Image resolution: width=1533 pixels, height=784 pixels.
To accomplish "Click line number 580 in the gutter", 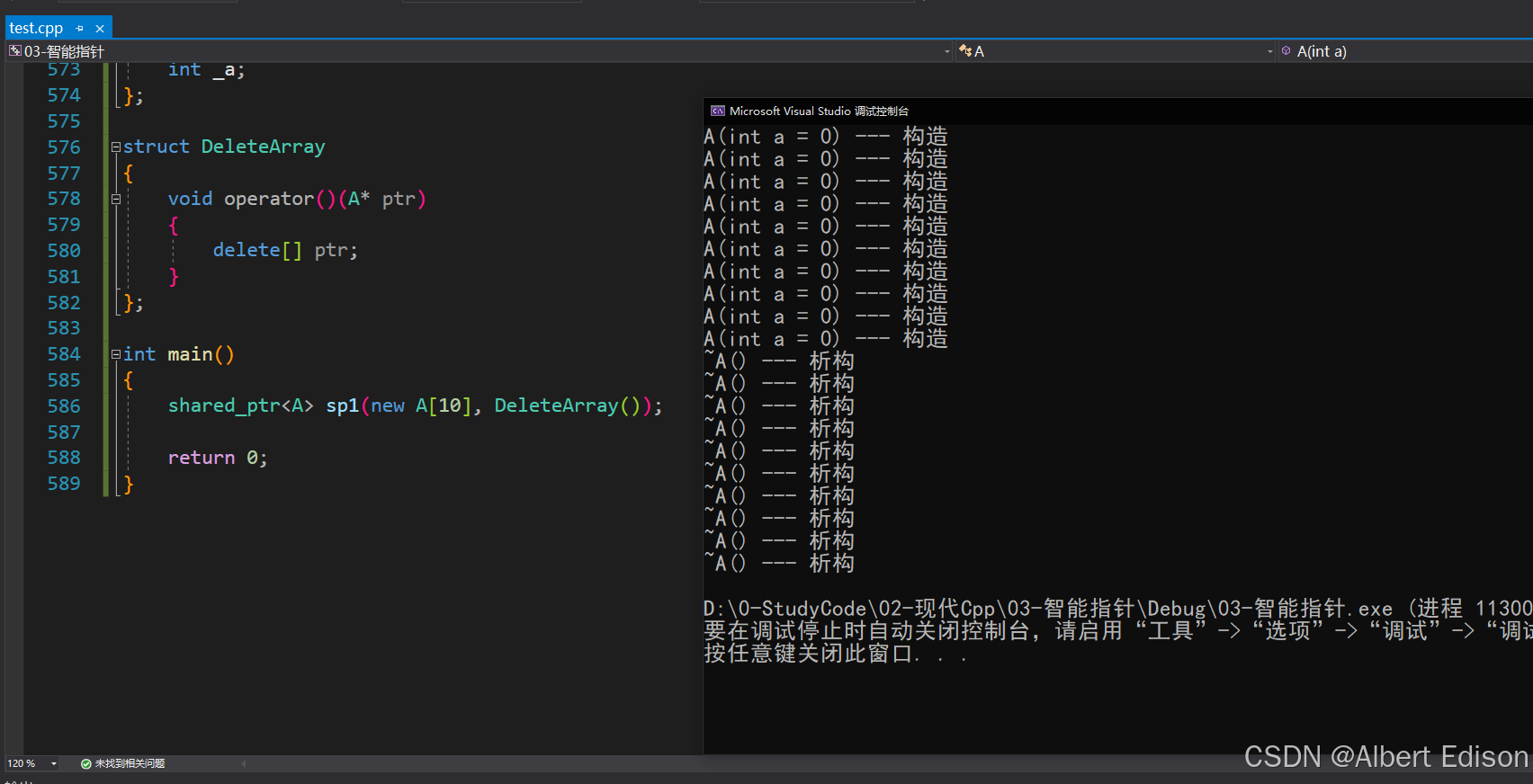I will [x=64, y=250].
